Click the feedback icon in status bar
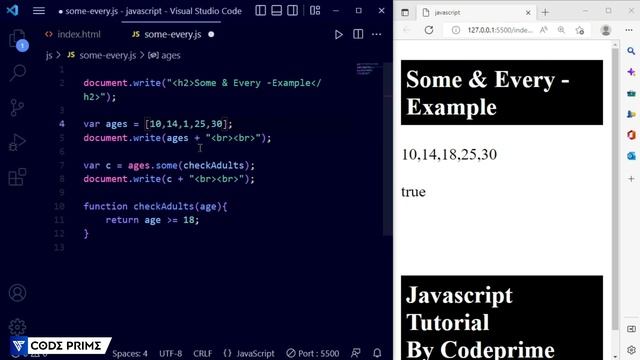This screenshot has height=360, width=640. click(356, 353)
